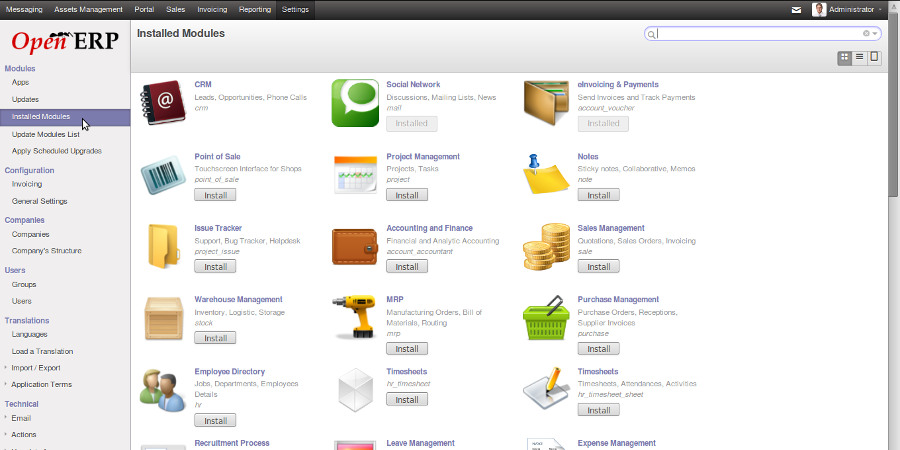This screenshot has width=900, height=450.
Task: Switch to kanban grid view
Action: 844,57
